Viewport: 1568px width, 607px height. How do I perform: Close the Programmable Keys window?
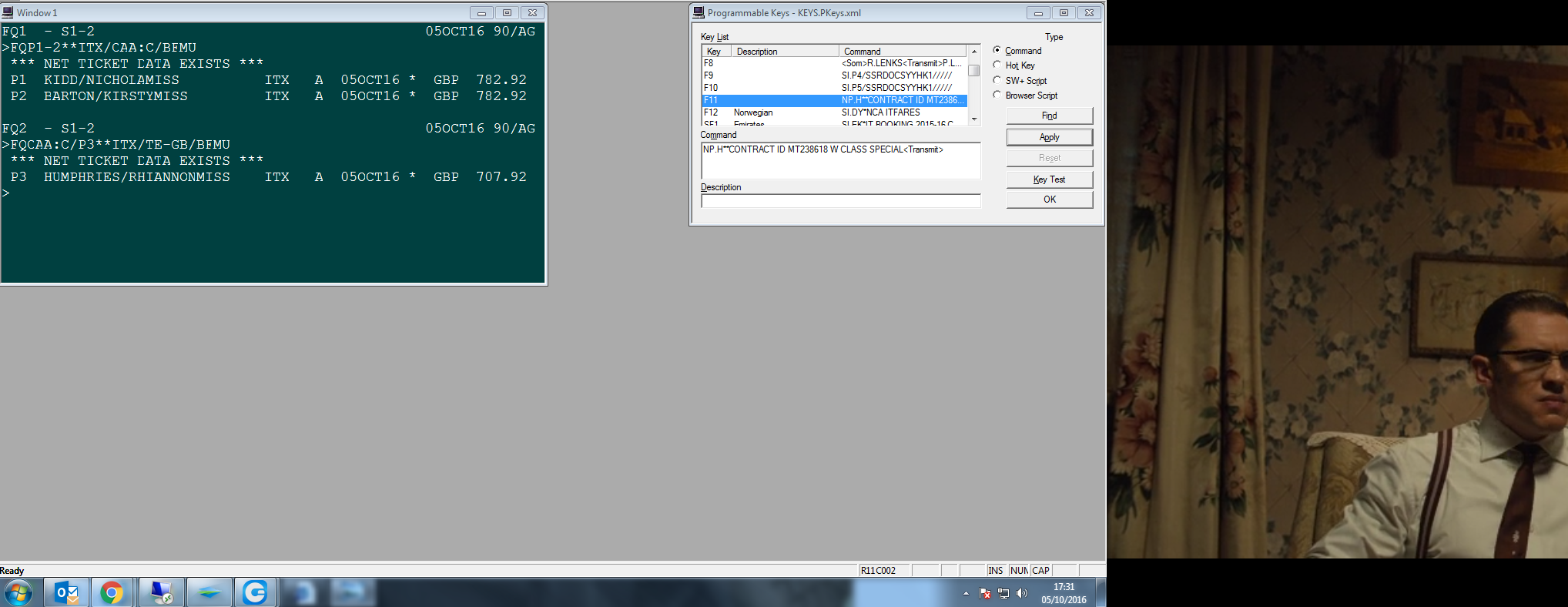1089,12
